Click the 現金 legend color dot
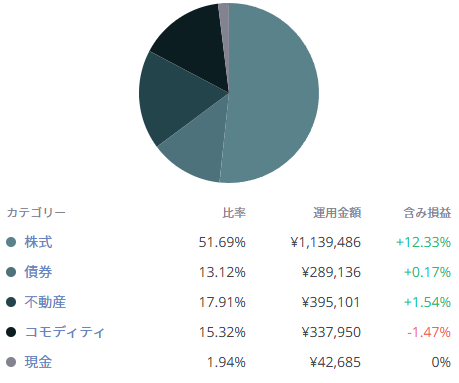This screenshot has width=459, height=383. point(11,362)
